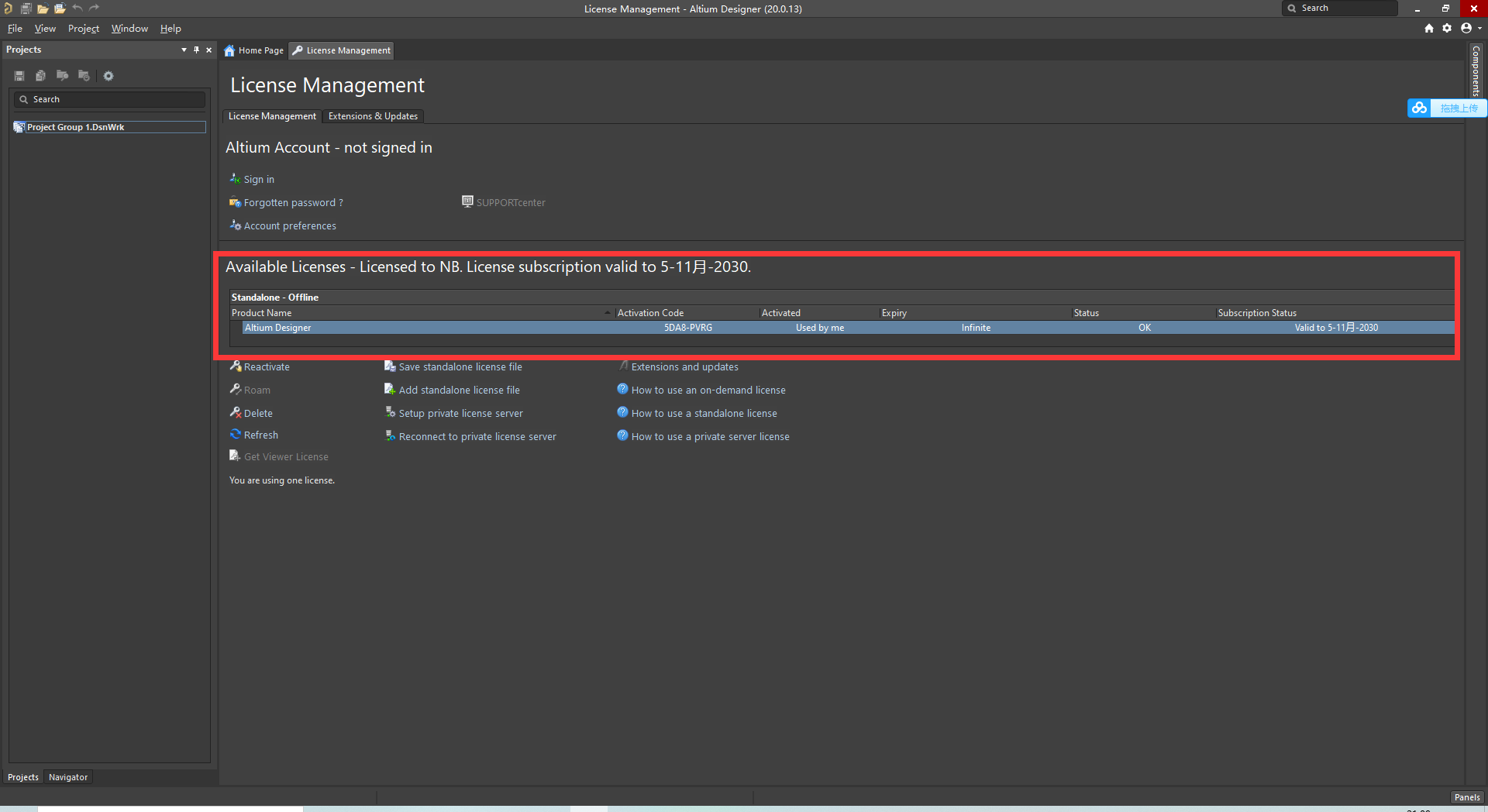
Task: Expand the arrow beside the user icon
Action: (1479, 29)
